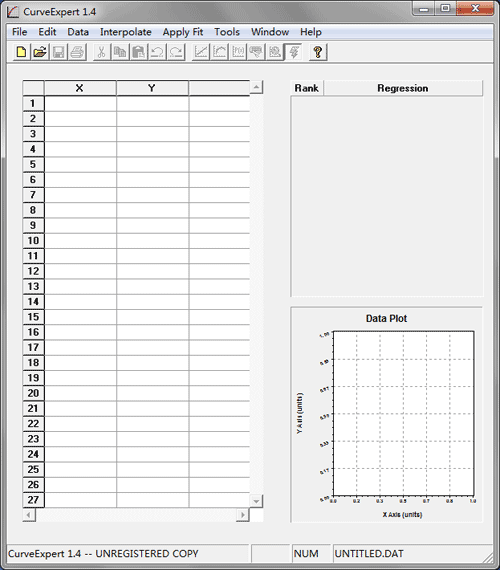Maximize the CurveExpert window
The height and width of the screenshot is (570, 500).
pyautogui.click(x=445, y=9)
